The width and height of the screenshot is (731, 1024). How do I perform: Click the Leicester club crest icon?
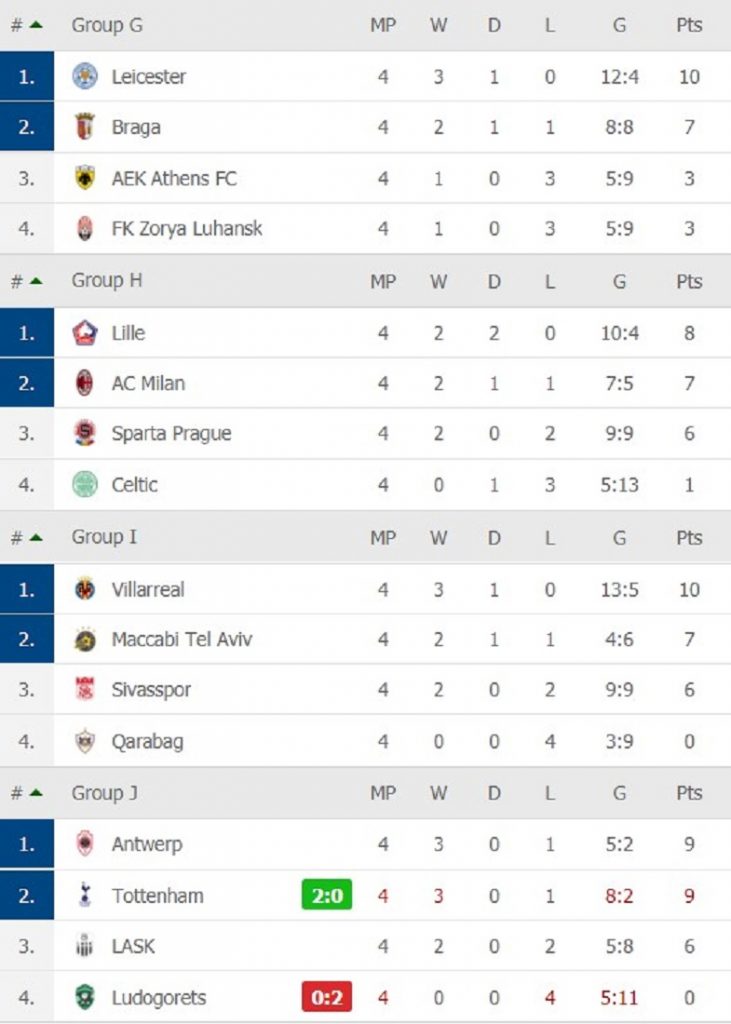click(85, 76)
